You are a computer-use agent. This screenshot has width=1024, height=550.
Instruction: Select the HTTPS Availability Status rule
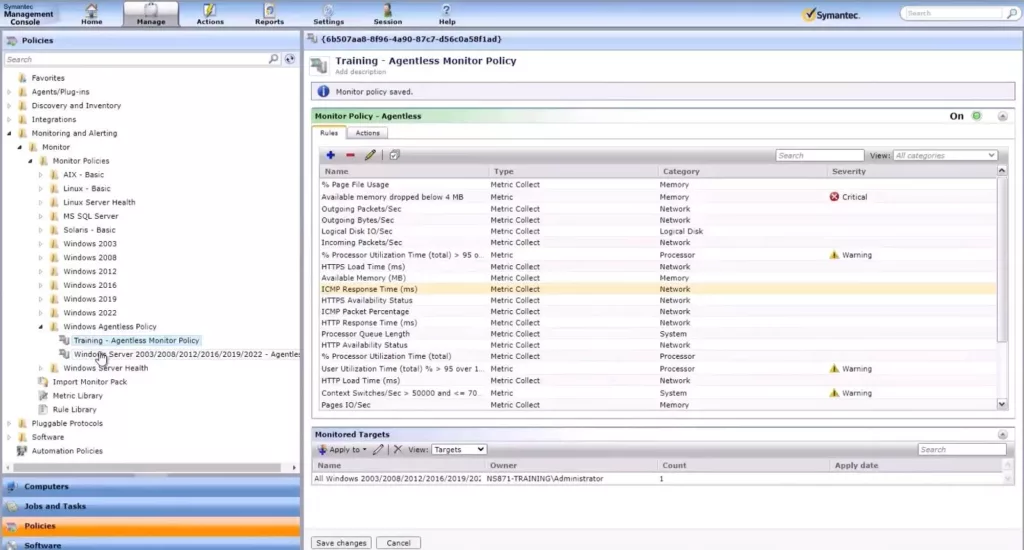point(658,300)
